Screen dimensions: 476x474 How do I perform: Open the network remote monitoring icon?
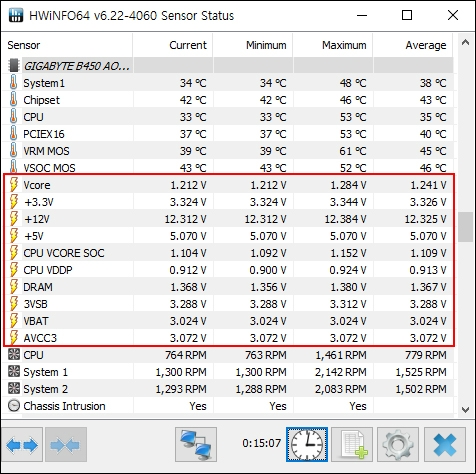tap(196, 445)
